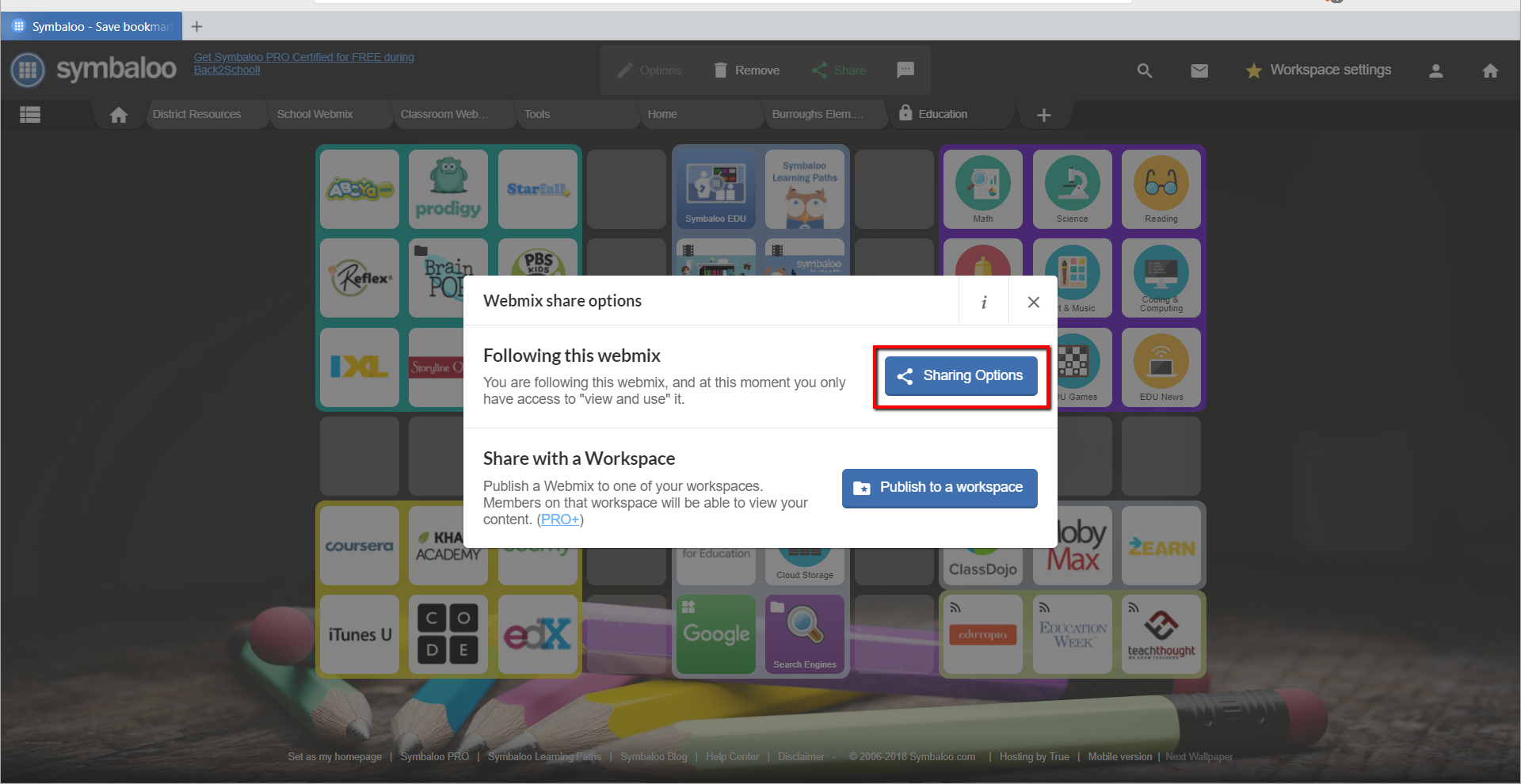The width and height of the screenshot is (1521, 784).
Task: Open Workspace settings
Action: click(1318, 70)
